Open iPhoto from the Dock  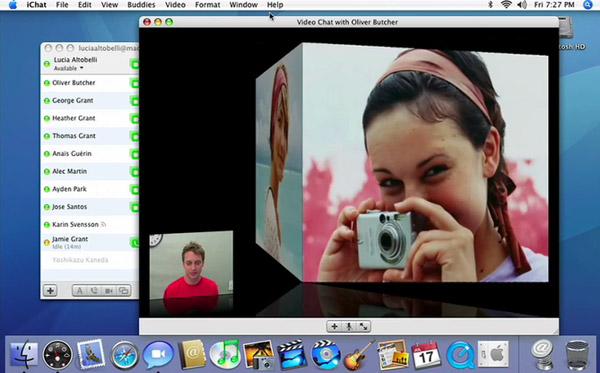(x=258, y=355)
